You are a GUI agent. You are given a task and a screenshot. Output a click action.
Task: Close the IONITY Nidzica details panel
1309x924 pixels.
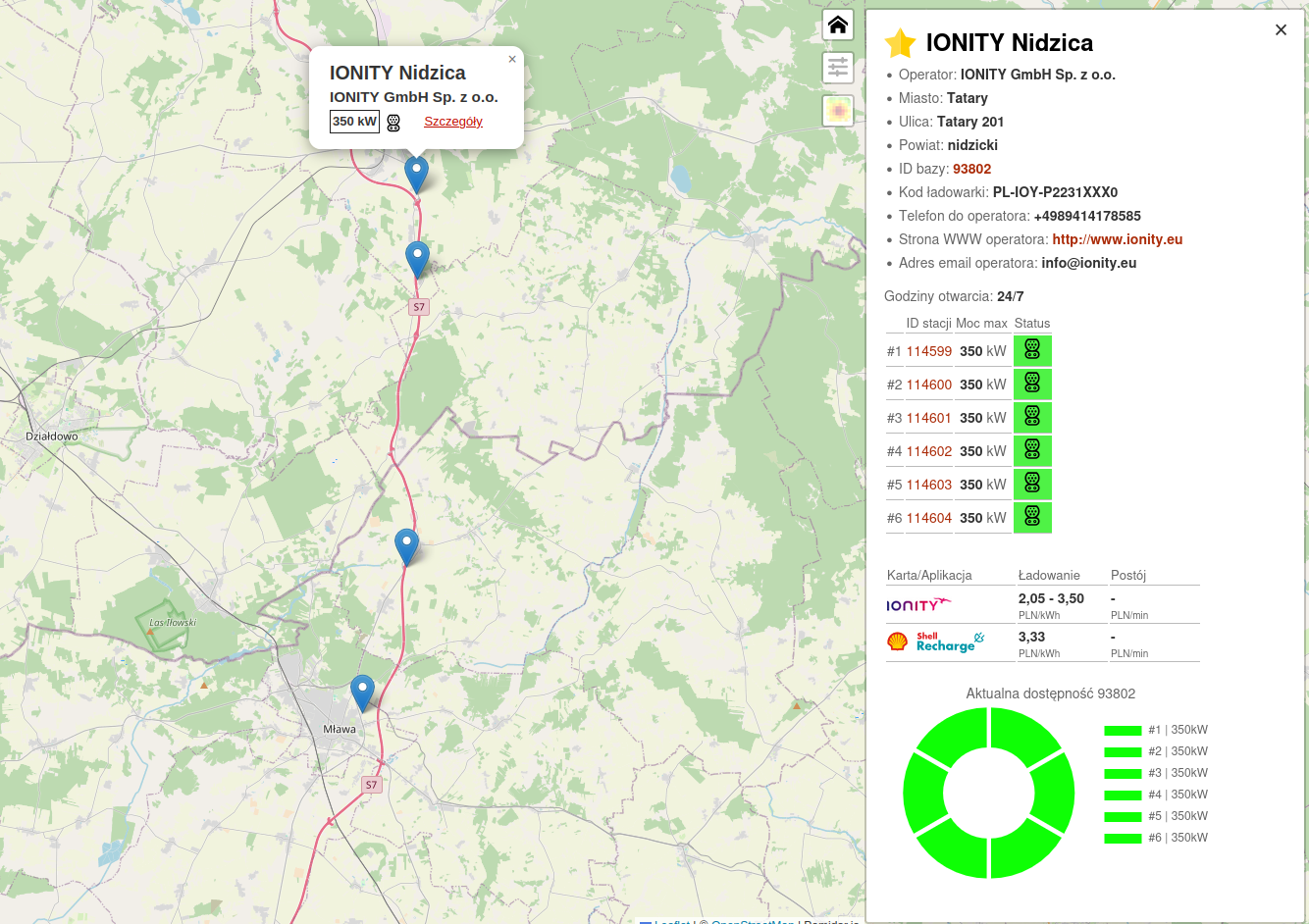coord(1281,30)
